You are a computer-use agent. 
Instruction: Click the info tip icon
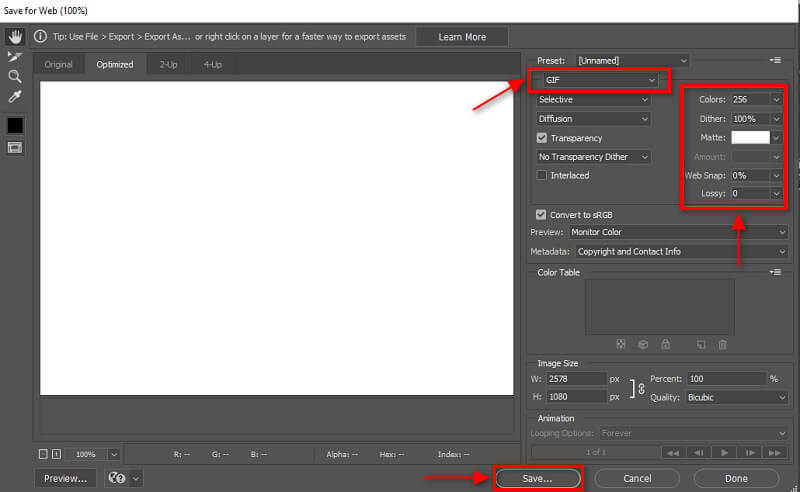(x=40, y=37)
